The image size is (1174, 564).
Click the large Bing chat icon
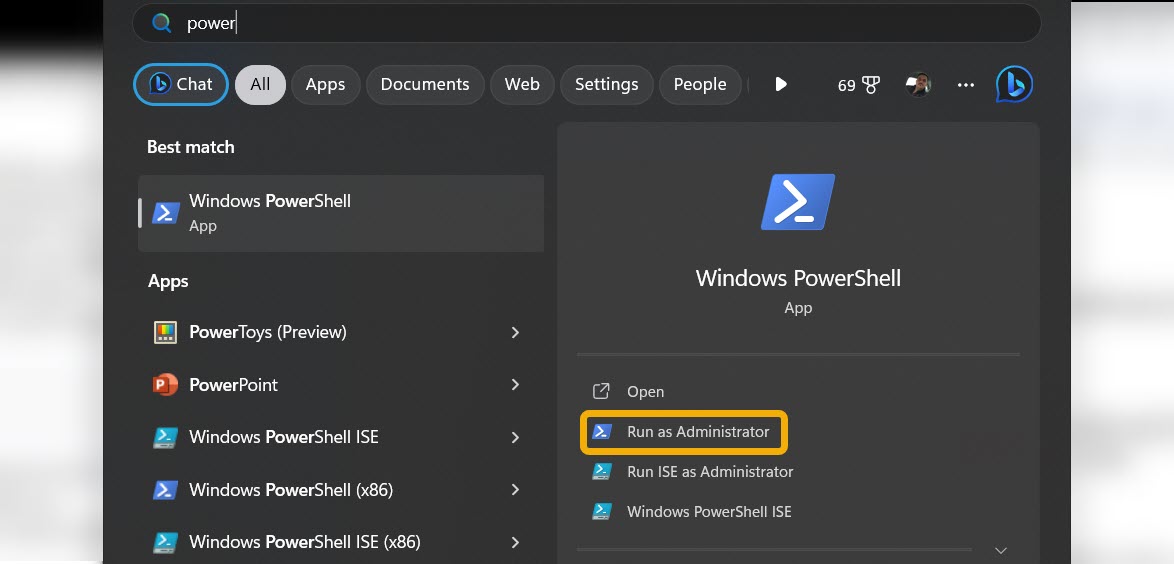click(1015, 84)
